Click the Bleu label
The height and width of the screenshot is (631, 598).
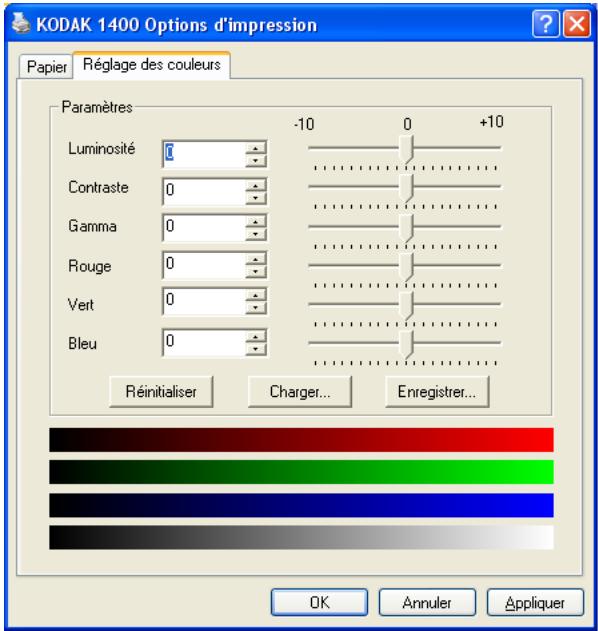pyautogui.click(x=82, y=344)
